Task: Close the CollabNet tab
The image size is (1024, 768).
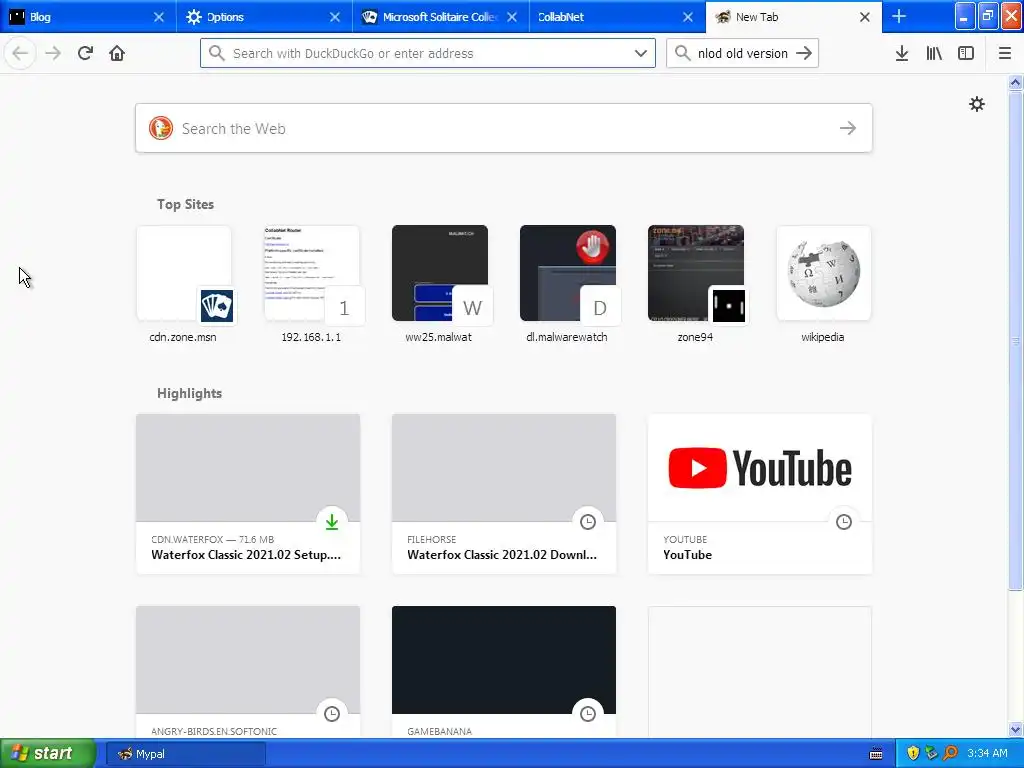Action: (x=688, y=17)
